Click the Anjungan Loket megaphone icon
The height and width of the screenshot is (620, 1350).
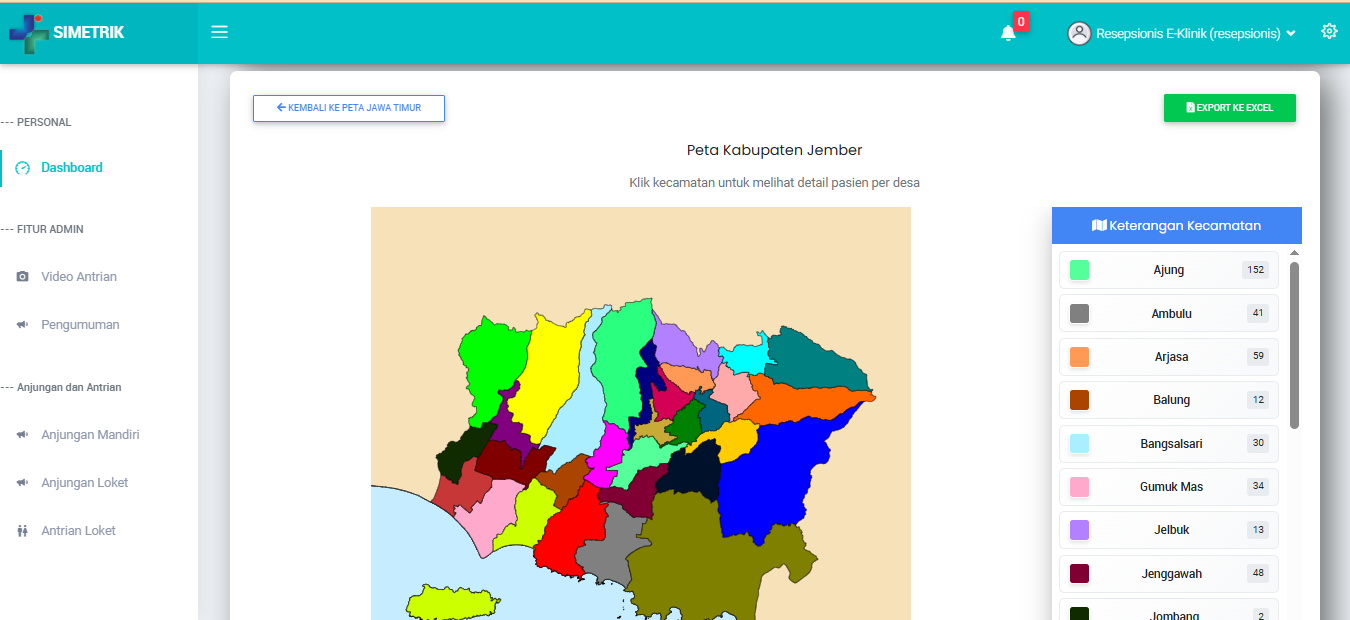tap(23, 483)
